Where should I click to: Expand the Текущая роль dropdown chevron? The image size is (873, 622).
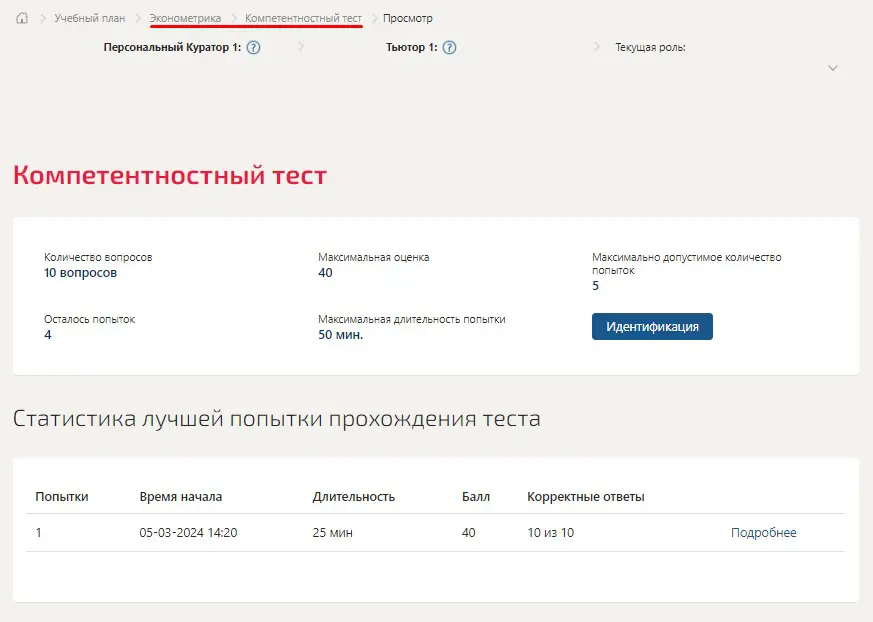(x=832, y=68)
